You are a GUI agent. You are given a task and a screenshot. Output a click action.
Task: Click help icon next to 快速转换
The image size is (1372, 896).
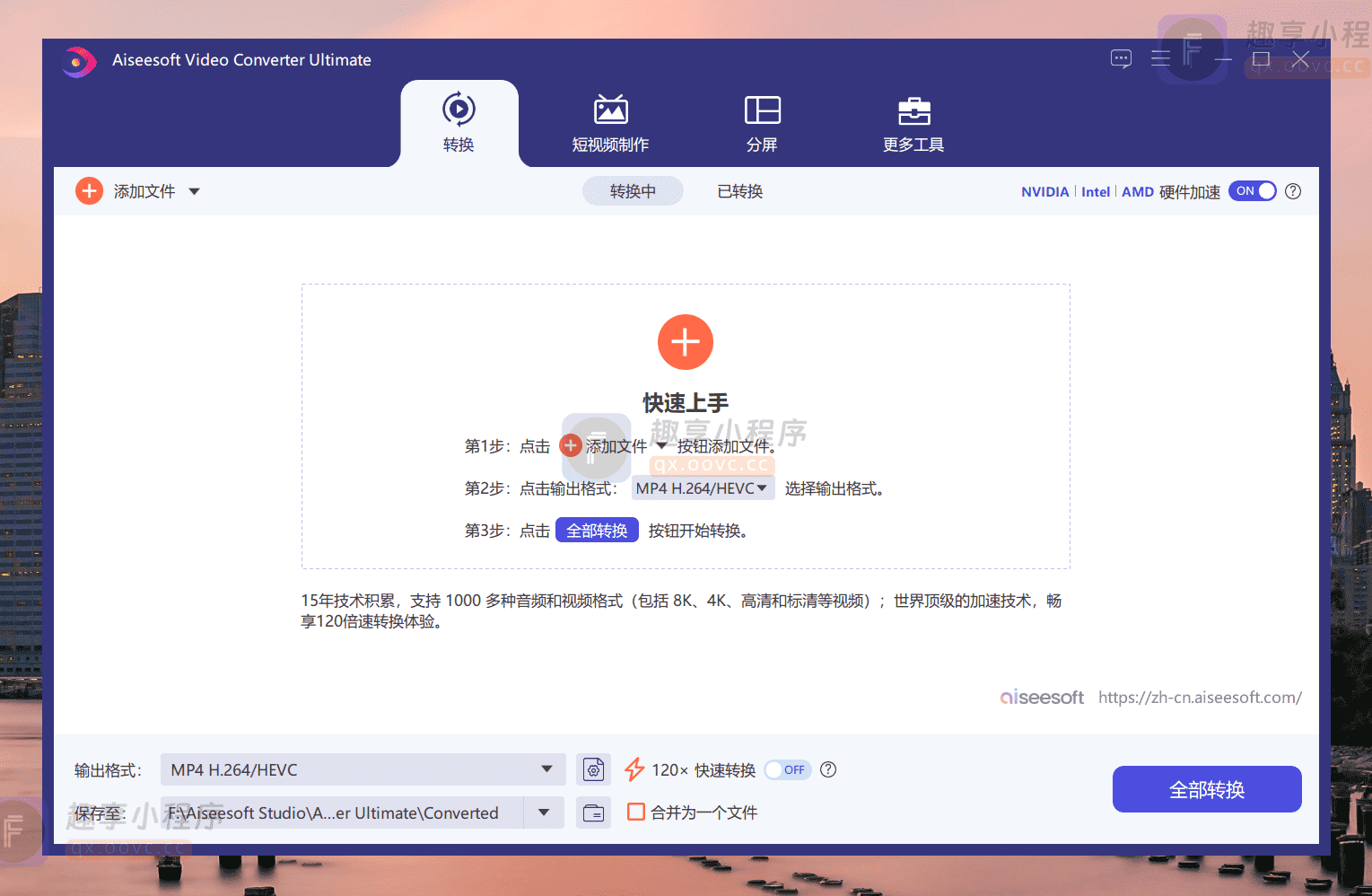(828, 769)
